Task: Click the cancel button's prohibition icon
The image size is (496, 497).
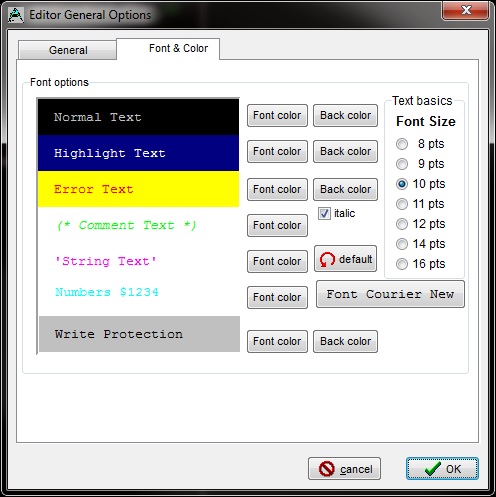Action: click(x=326, y=469)
